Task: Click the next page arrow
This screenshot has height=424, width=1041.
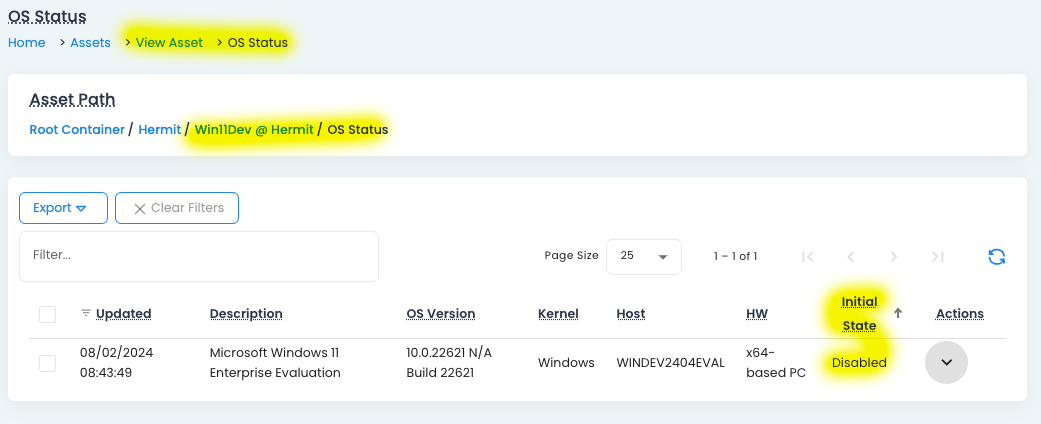Action: click(894, 257)
